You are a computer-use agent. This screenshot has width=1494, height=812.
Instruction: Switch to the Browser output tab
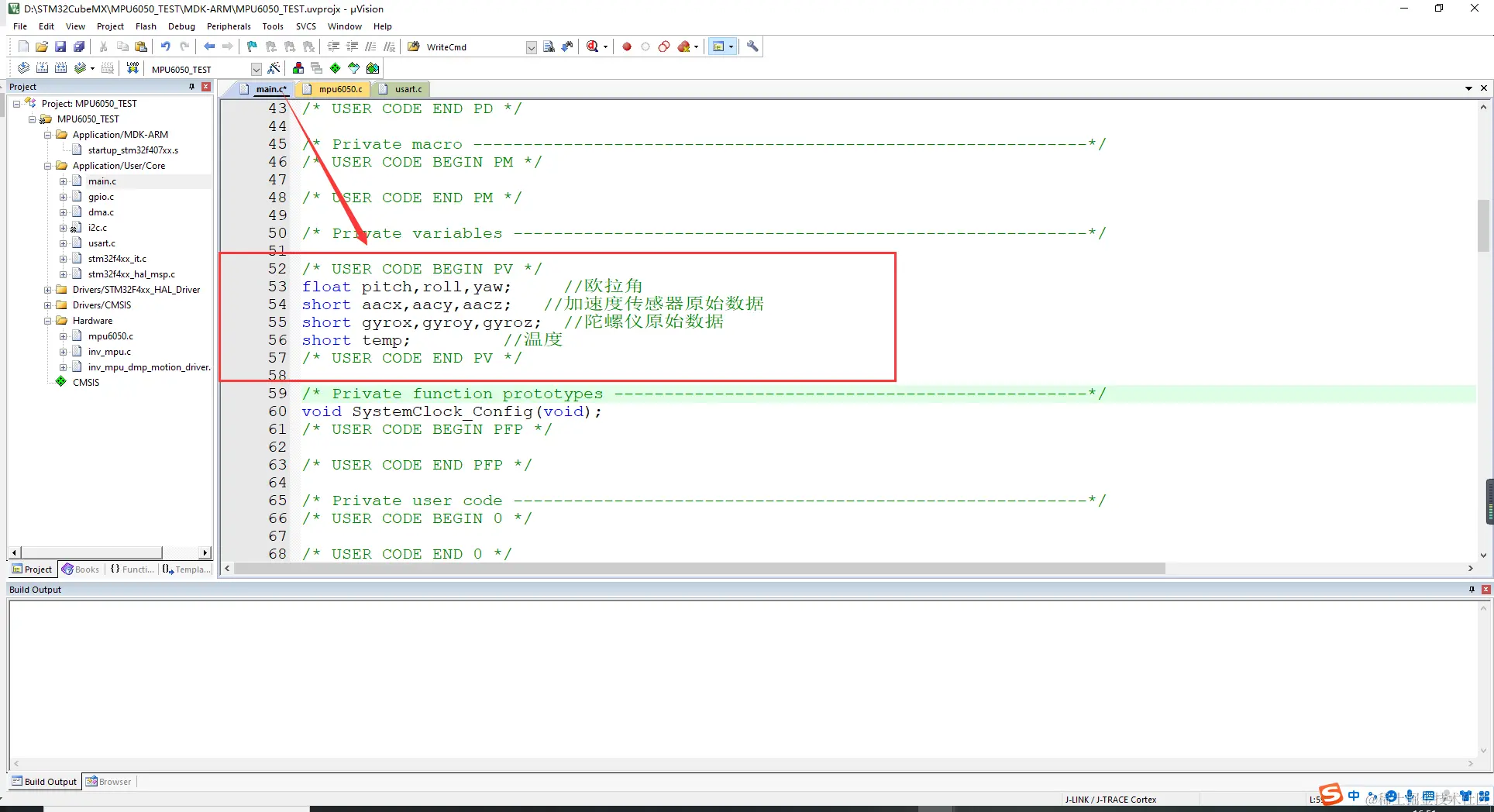click(108, 782)
